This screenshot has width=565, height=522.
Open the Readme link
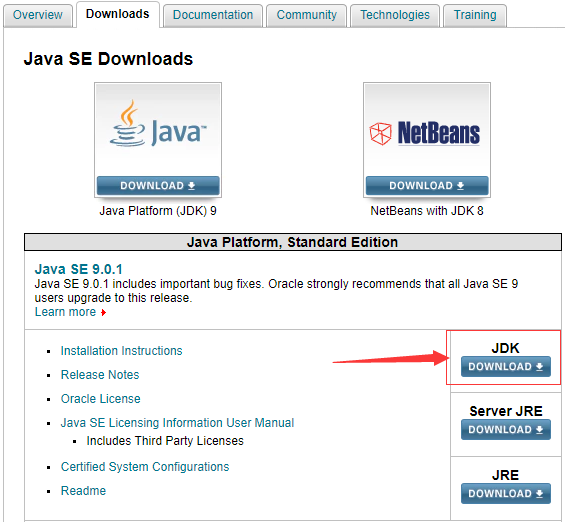click(83, 491)
